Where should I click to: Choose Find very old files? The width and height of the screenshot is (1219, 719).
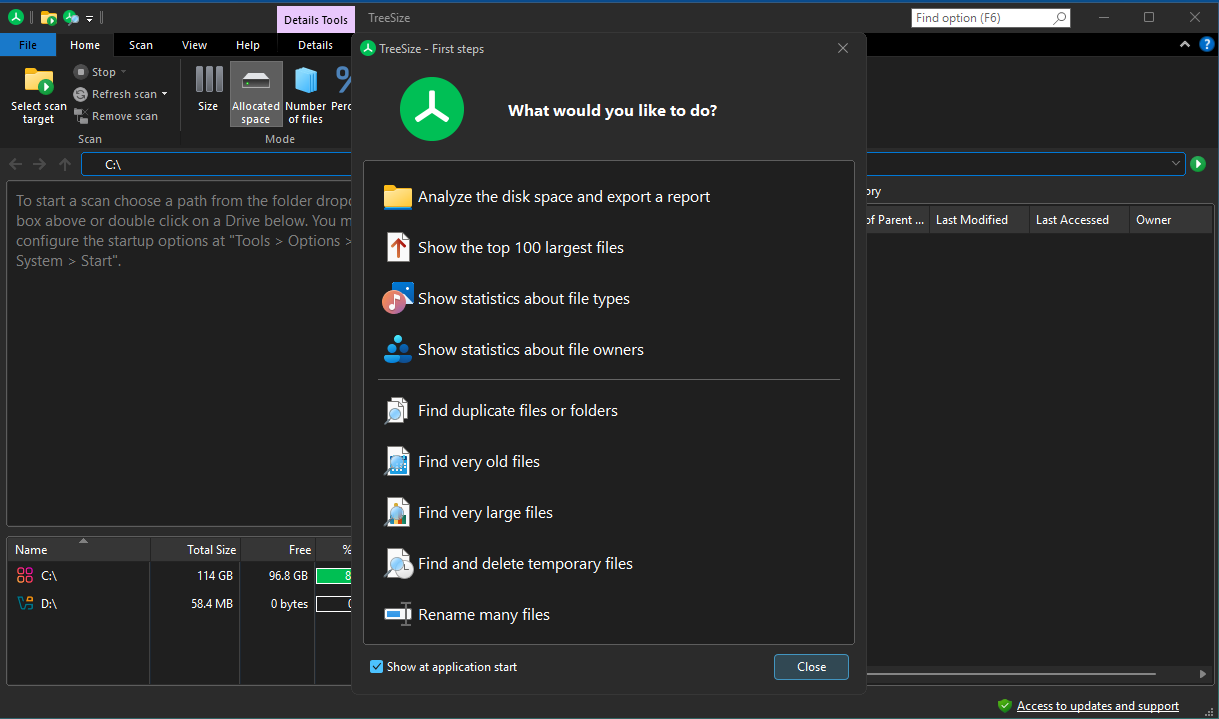[608, 461]
